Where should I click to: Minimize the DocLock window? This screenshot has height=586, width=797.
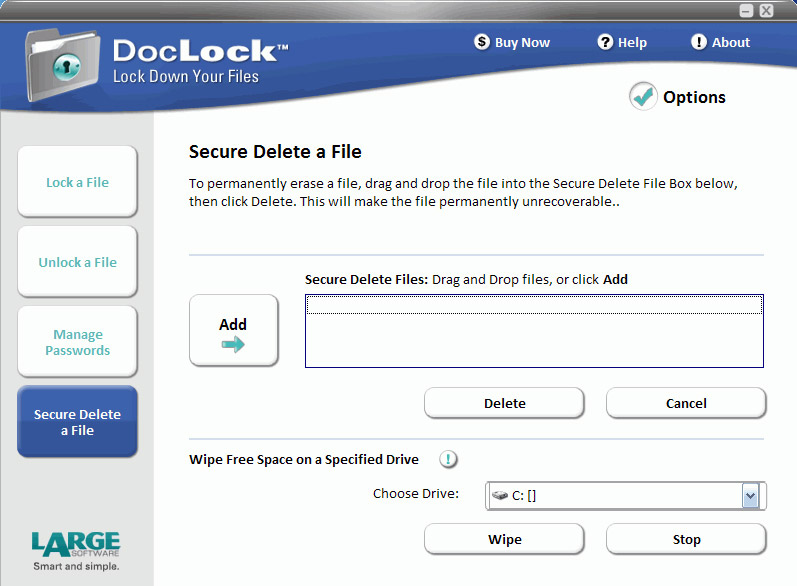pyautogui.click(x=746, y=10)
